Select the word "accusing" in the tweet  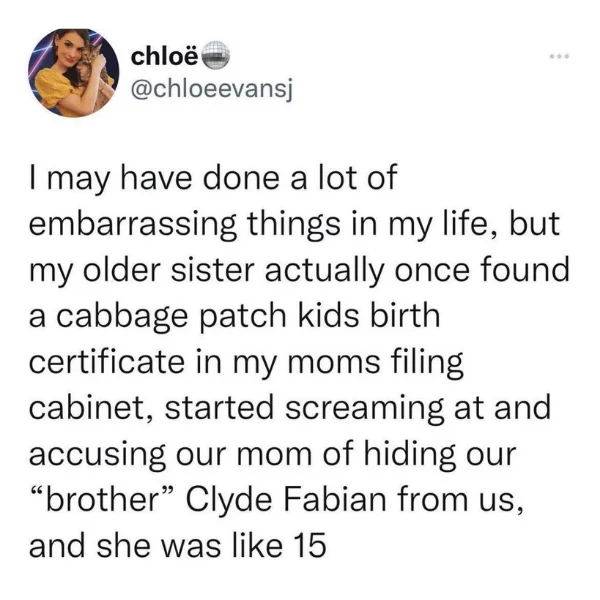pyautogui.click(x=98, y=455)
